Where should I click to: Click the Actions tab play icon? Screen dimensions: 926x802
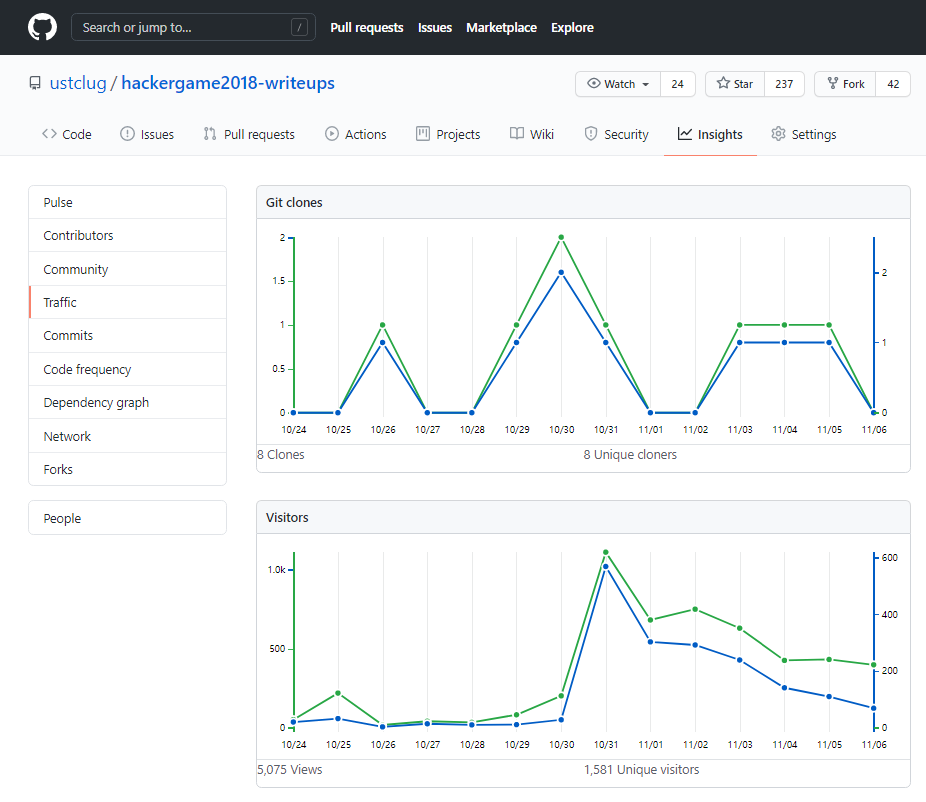tap(332, 134)
